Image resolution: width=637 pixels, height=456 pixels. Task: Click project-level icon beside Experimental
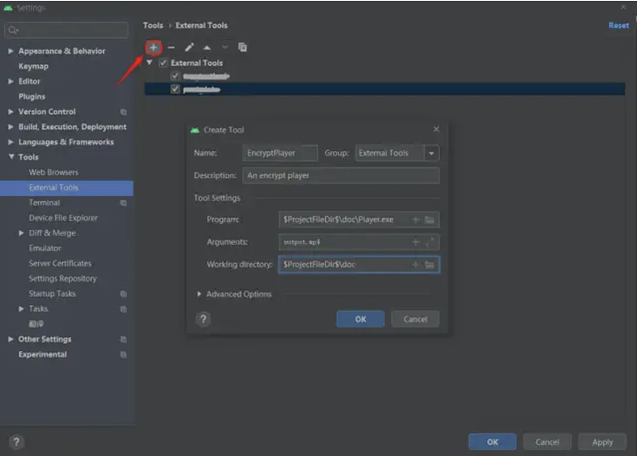tap(124, 355)
